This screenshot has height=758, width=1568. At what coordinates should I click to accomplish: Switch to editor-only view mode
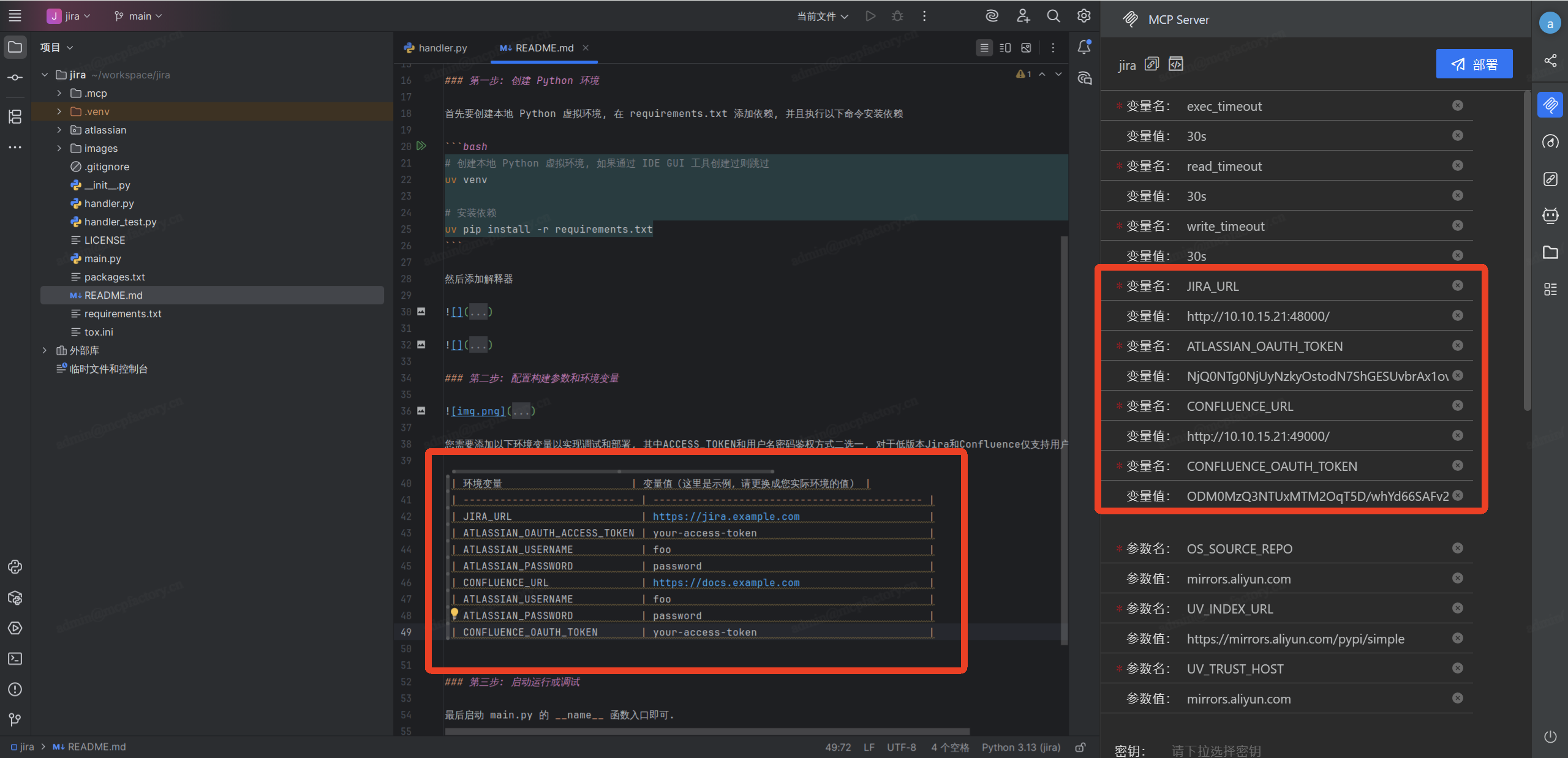point(984,48)
